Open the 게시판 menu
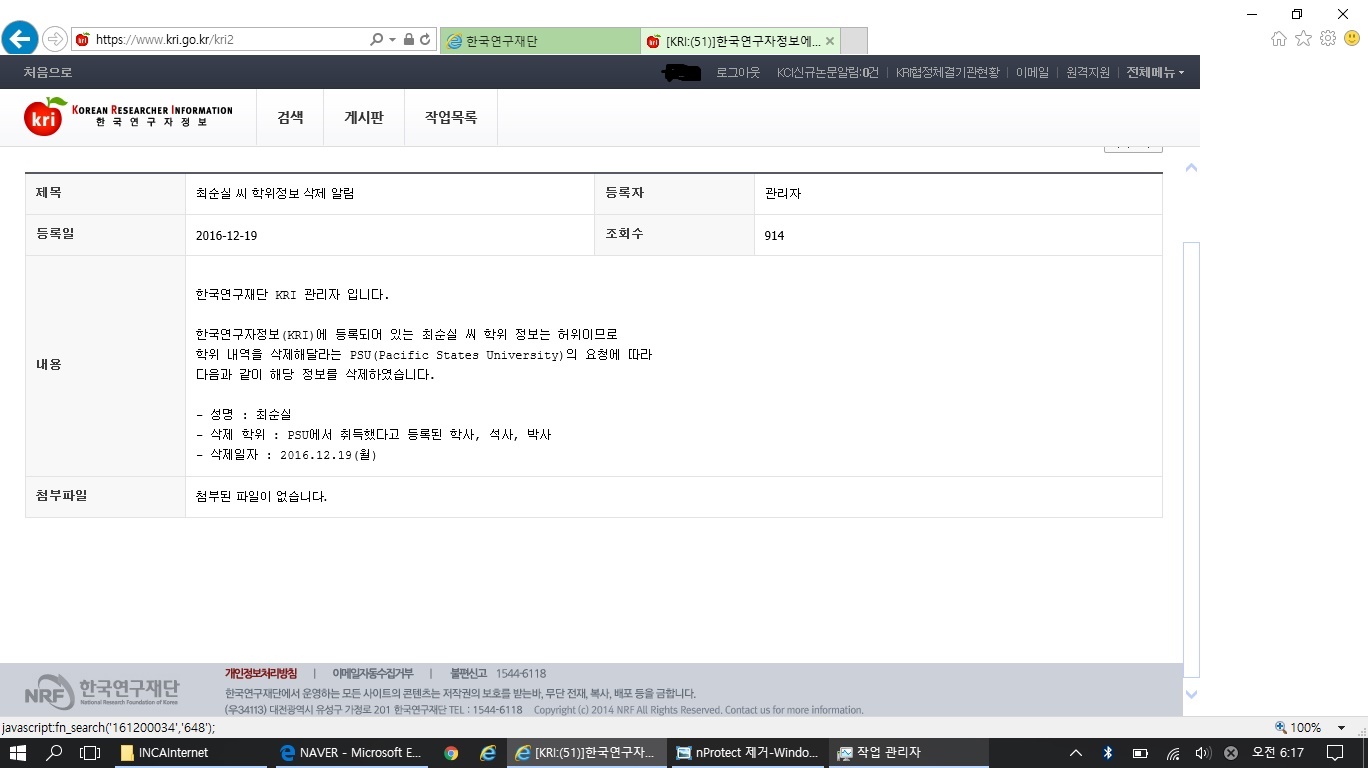This screenshot has height=768, width=1368. coord(364,117)
